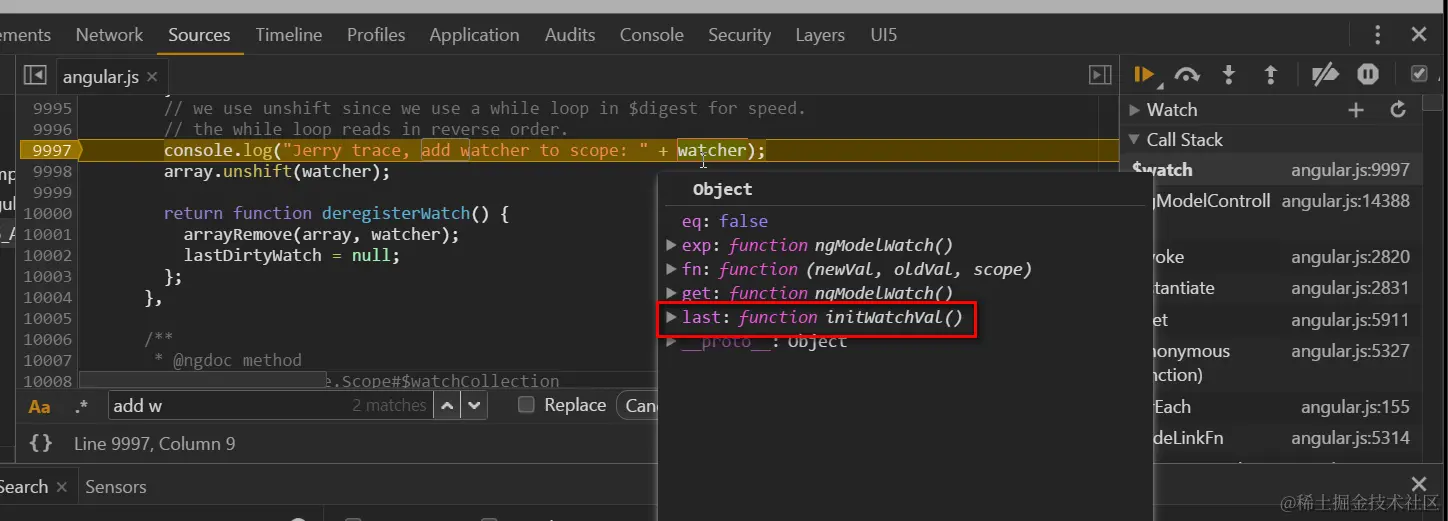Set breakpoint on line 9998
Image resolution: width=1448 pixels, height=521 pixels.
click(x=52, y=171)
